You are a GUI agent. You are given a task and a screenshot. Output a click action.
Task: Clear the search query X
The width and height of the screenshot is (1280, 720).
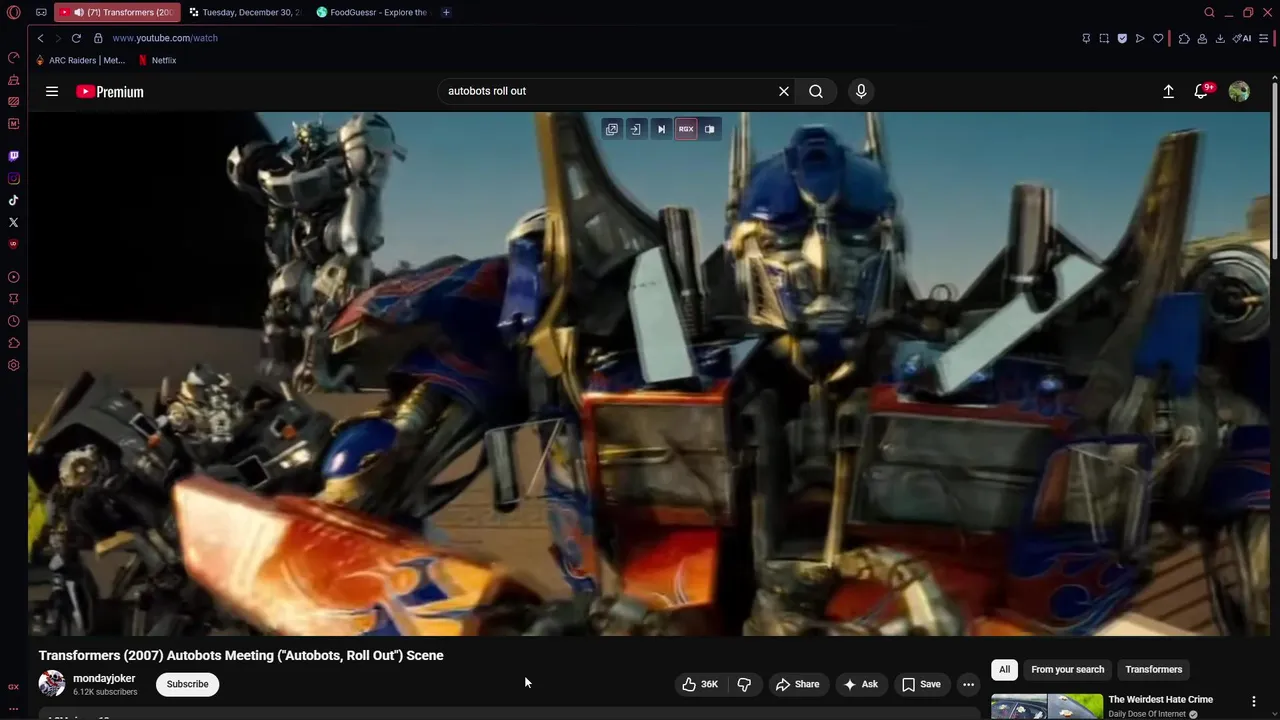(784, 91)
